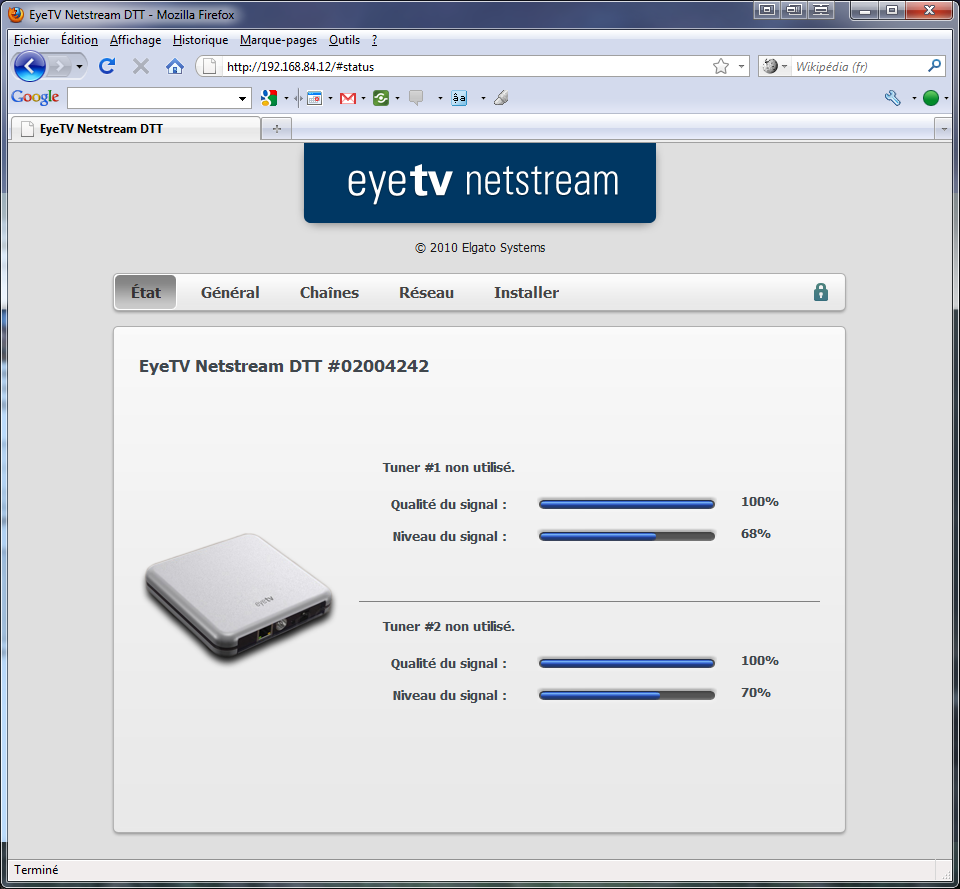Click Tuner #1 Niveau du signal bar
The width and height of the screenshot is (960, 889).
(x=626, y=536)
